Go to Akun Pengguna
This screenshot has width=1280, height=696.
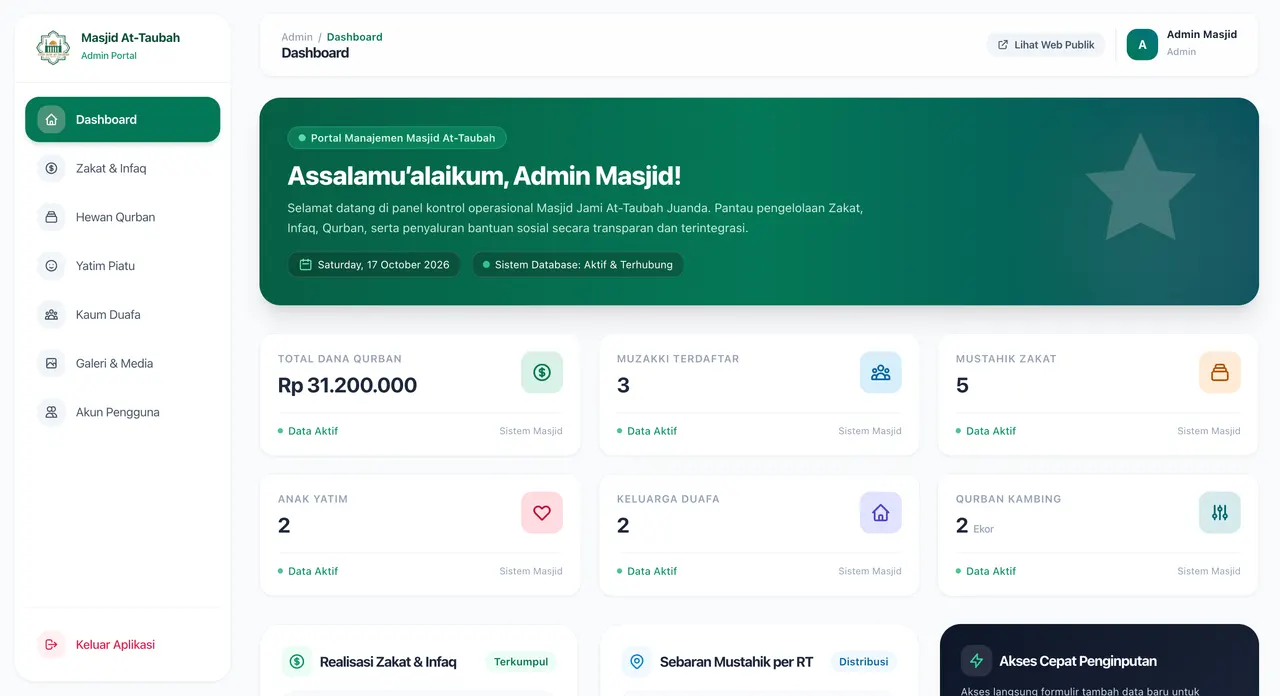[x=123, y=412]
